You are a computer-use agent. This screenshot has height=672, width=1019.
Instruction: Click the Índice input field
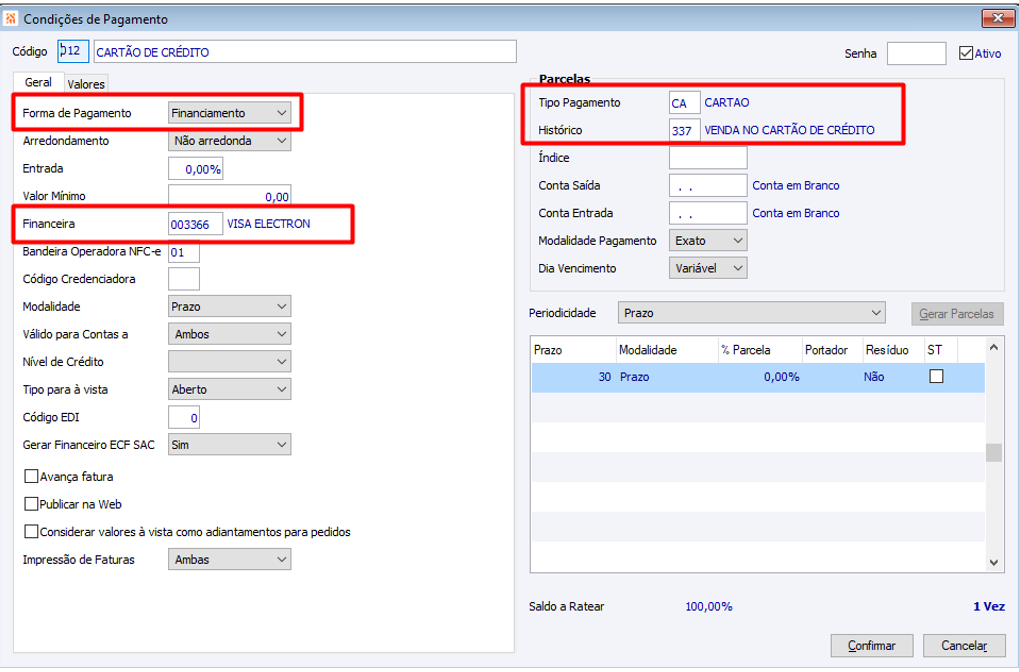708,158
